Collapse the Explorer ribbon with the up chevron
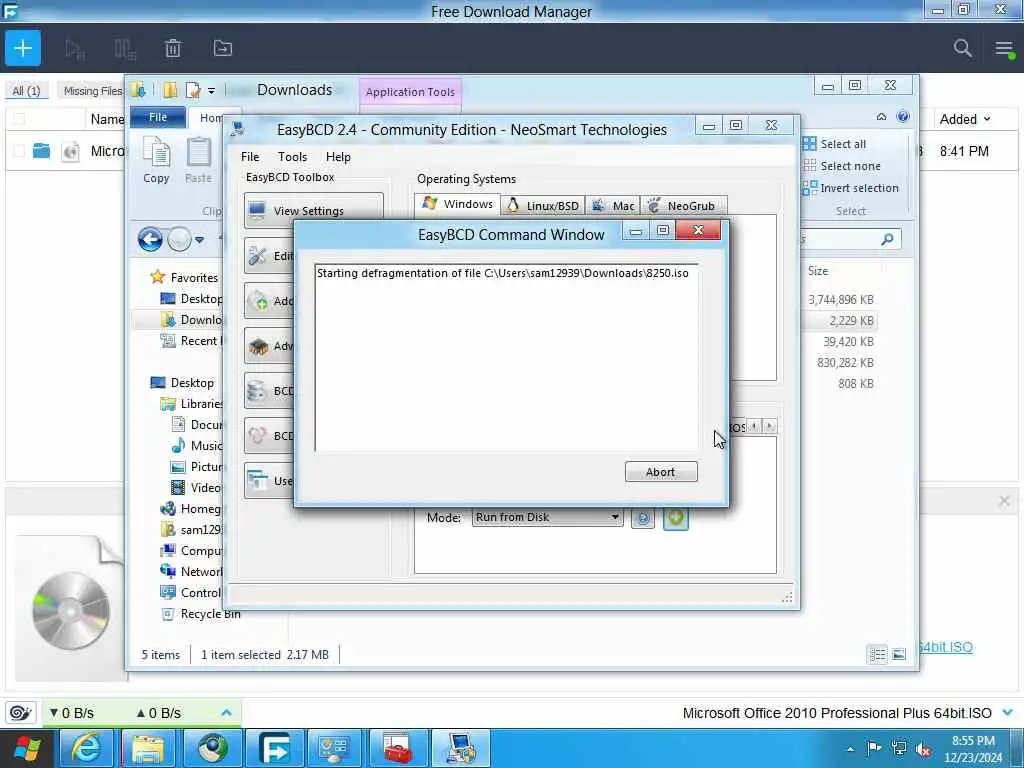Screen dimensions: 1024x768 pyautogui.click(x=882, y=117)
